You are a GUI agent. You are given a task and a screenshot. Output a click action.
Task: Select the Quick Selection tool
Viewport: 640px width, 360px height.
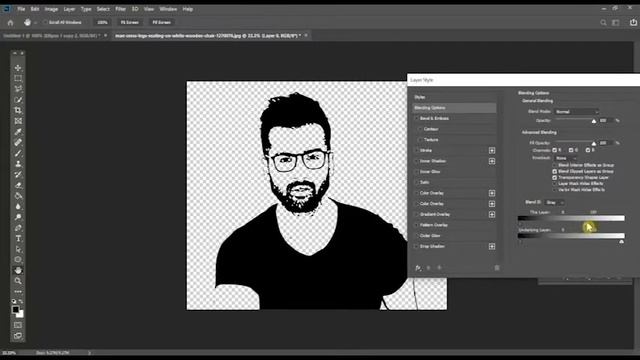tap(18, 100)
